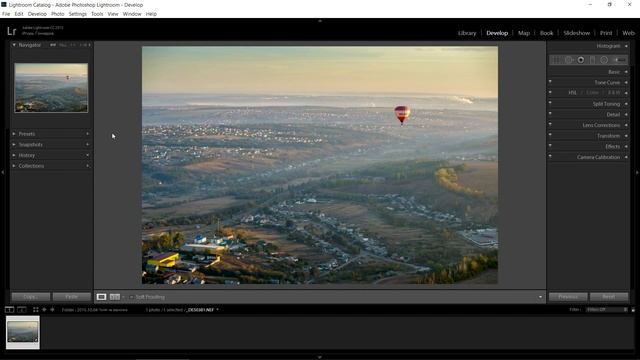Go forward with the filmstrip arrow

pos(52,310)
